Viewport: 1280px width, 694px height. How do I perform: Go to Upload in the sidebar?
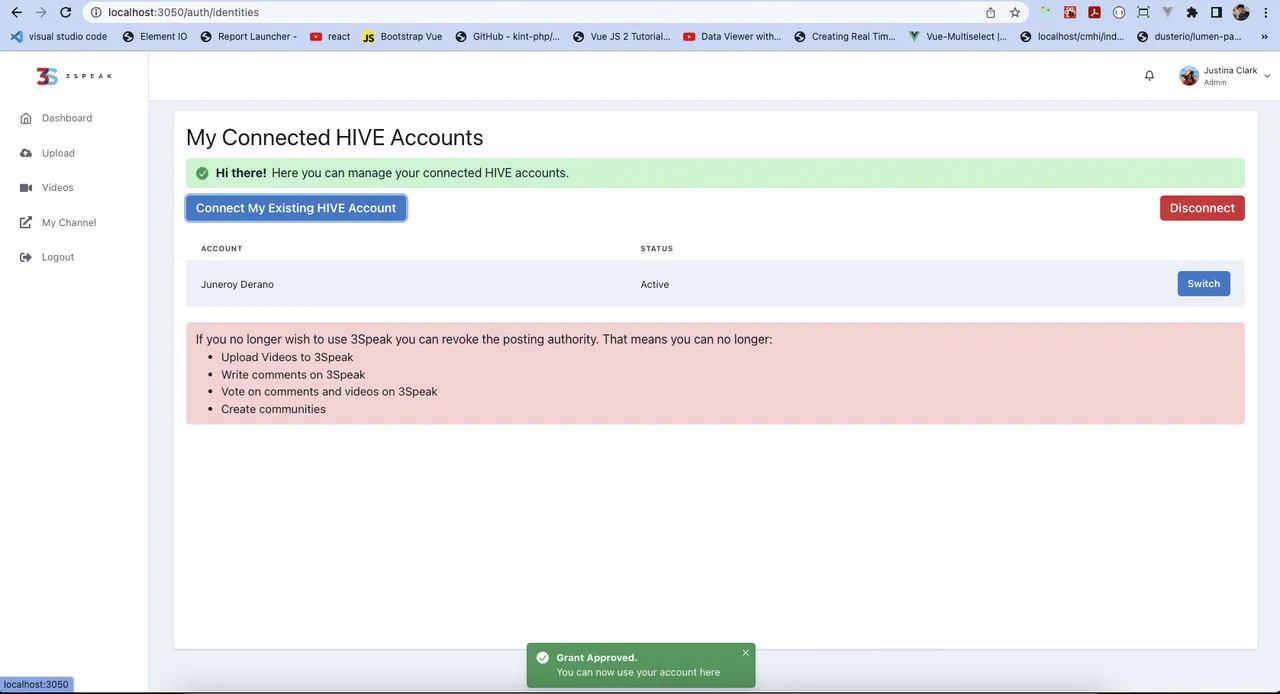tap(58, 153)
